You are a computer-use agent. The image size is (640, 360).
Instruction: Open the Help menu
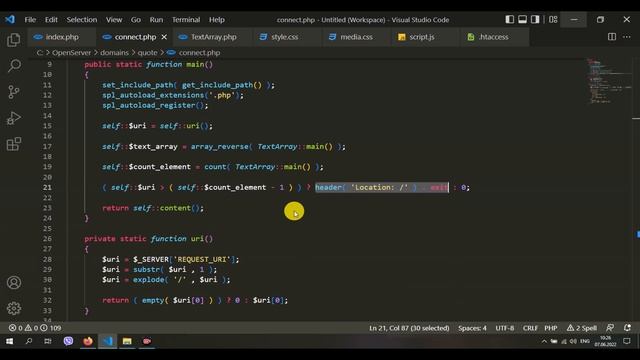[217, 20]
